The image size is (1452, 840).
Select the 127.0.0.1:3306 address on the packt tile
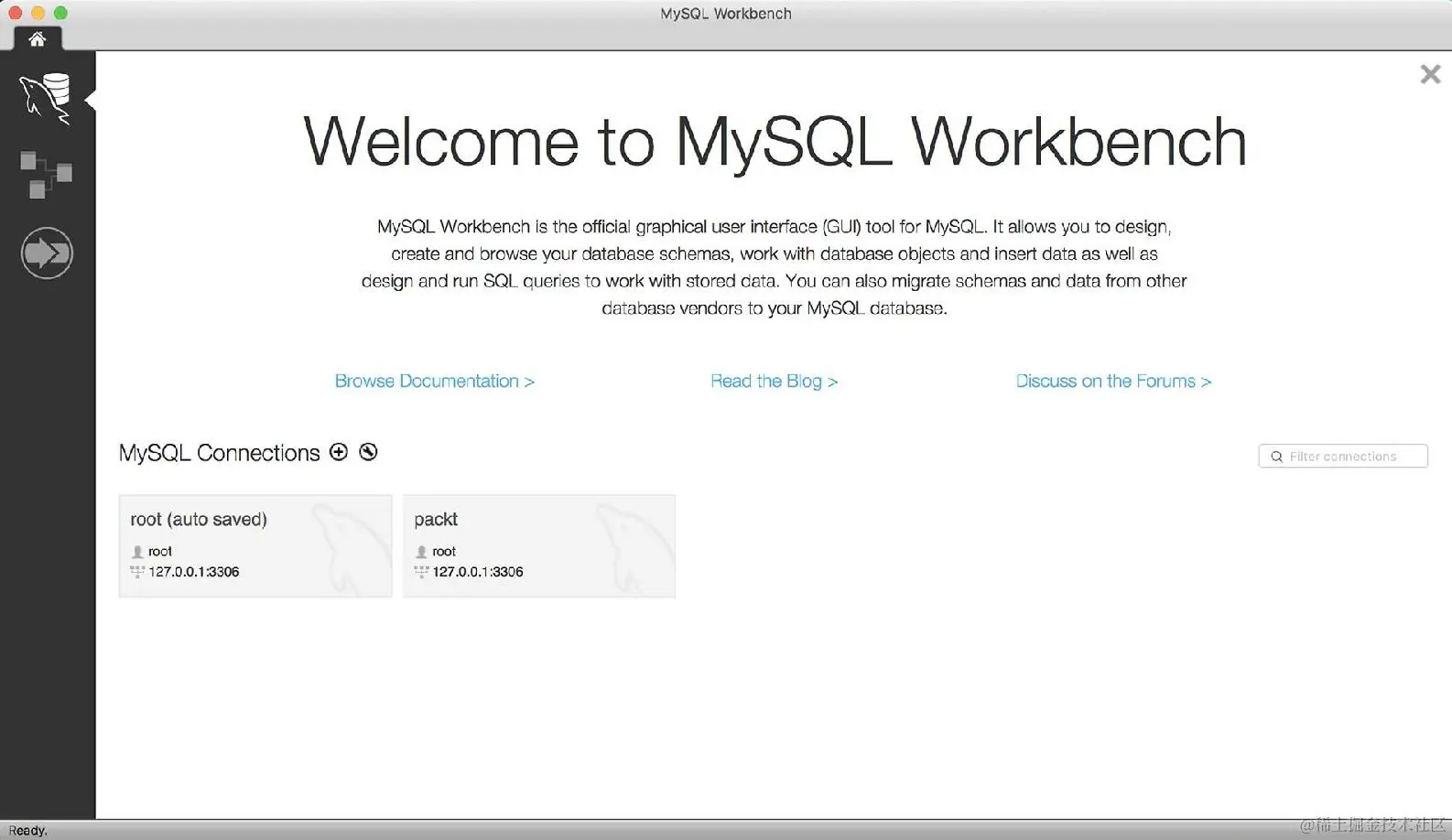click(478, 572)
